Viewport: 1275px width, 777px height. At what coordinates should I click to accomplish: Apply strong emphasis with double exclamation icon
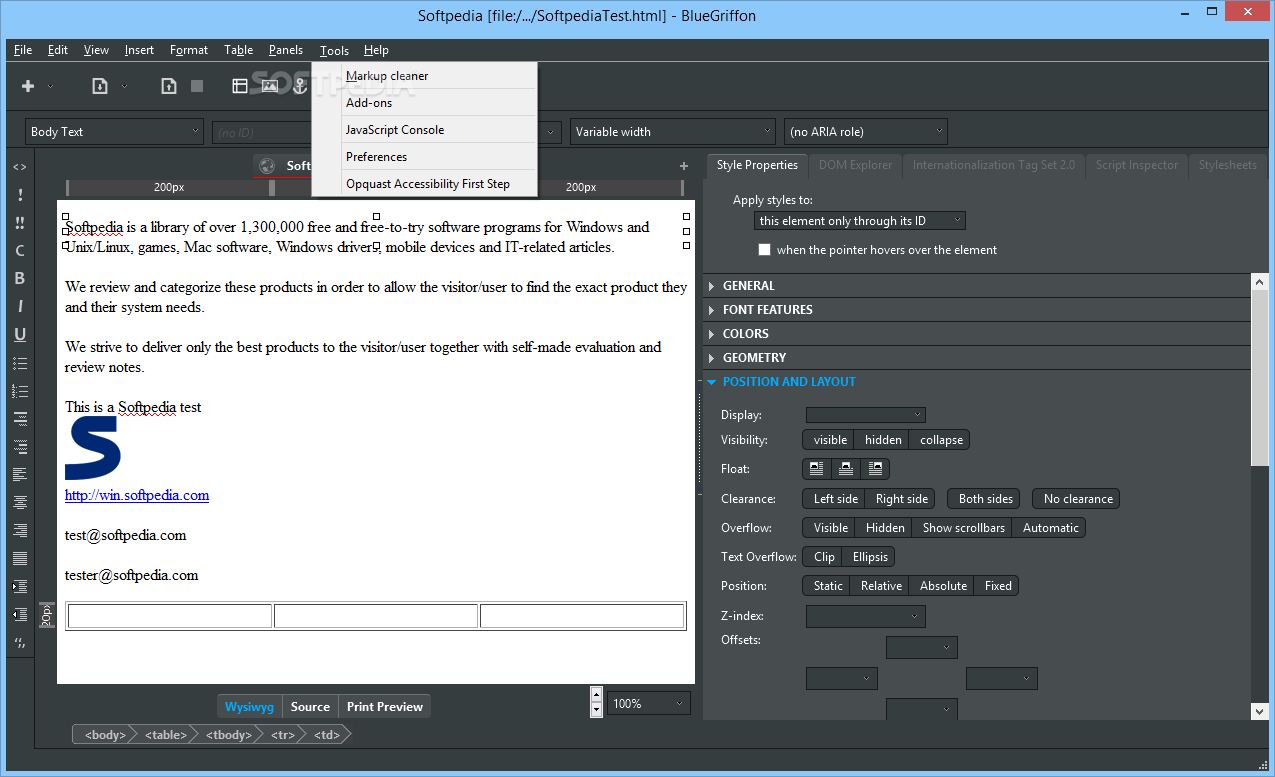(20, 223)
